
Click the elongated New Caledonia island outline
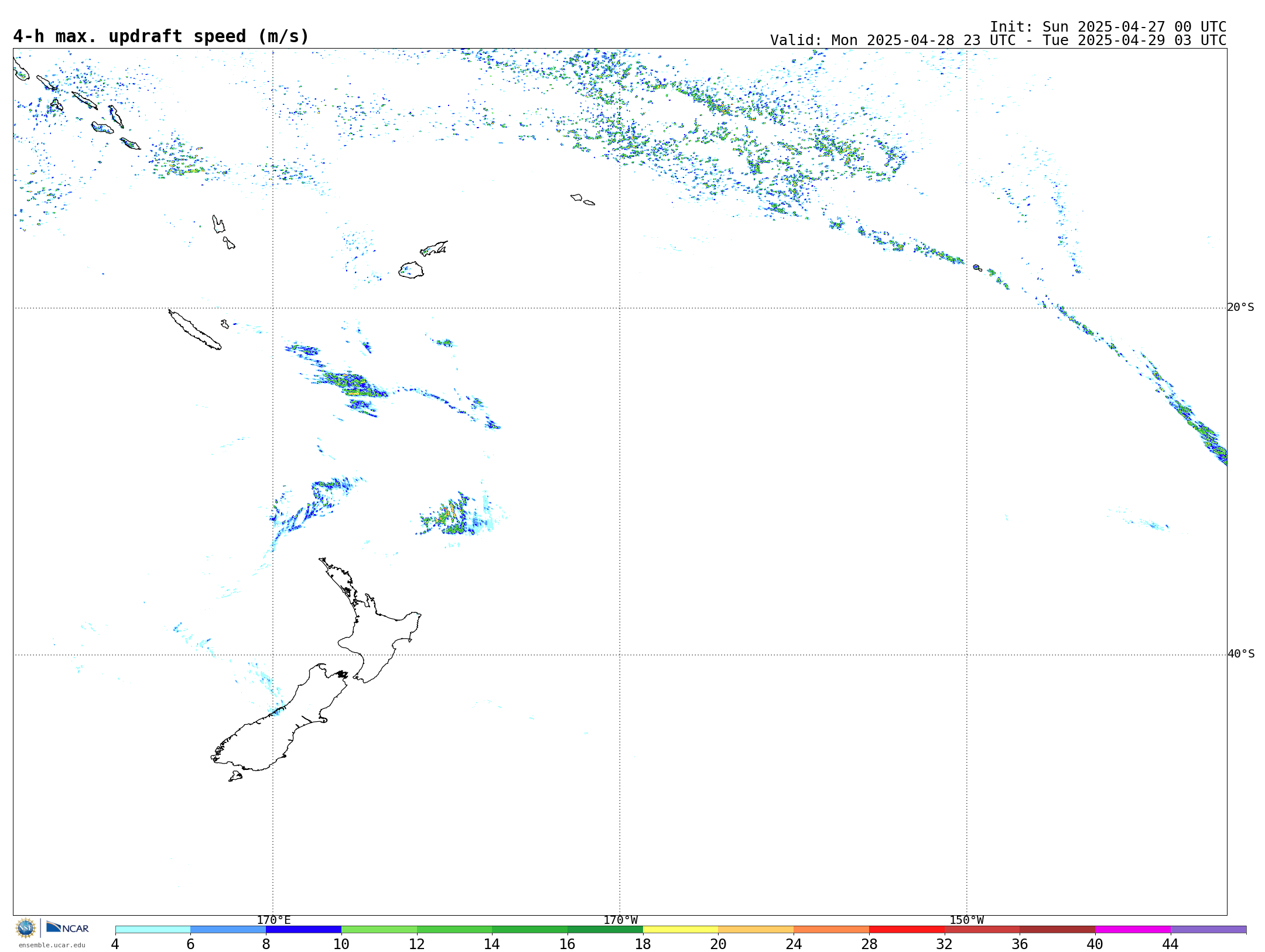pos(195,330)
